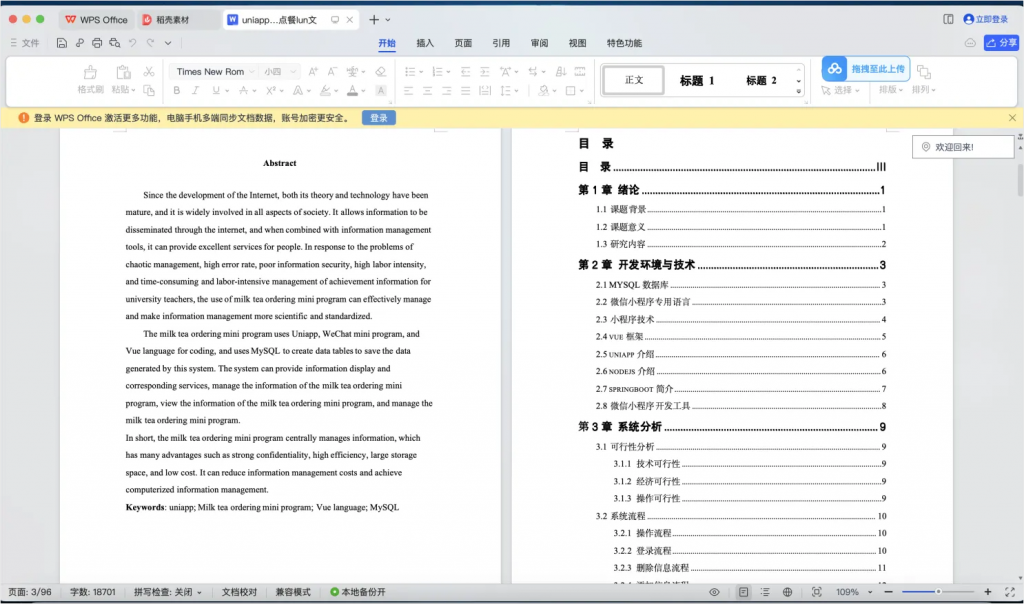Click the Bold formatting icon
The height and width of the screenshot is (604, 1024).
pos(177,91)
